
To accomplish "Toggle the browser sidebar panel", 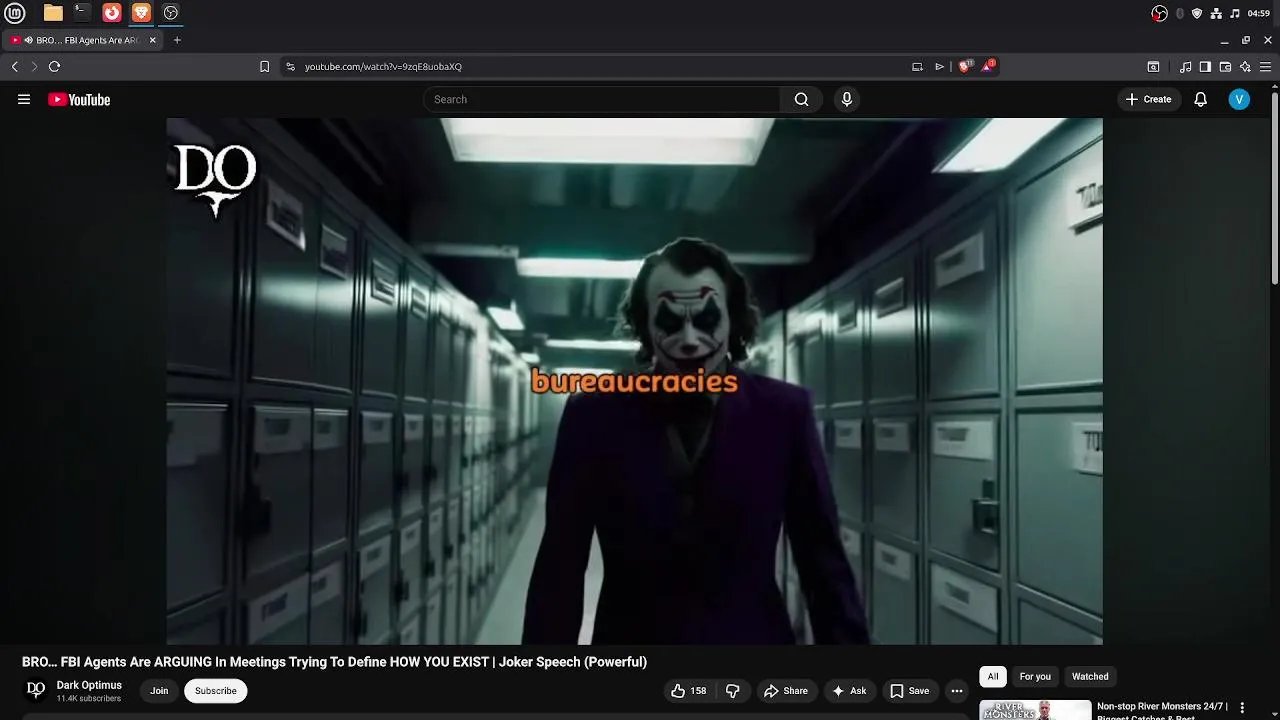I will click(1205, 66).
